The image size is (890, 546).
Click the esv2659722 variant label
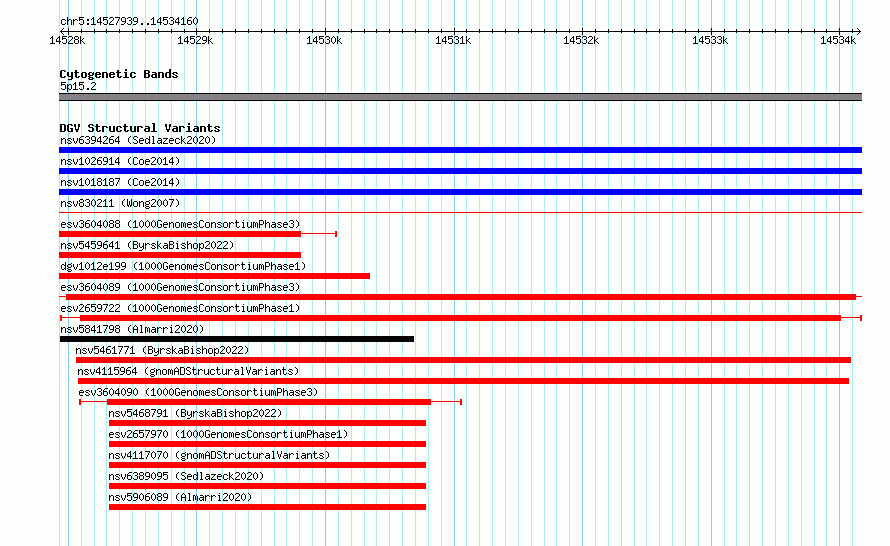(x=180, y=308)
